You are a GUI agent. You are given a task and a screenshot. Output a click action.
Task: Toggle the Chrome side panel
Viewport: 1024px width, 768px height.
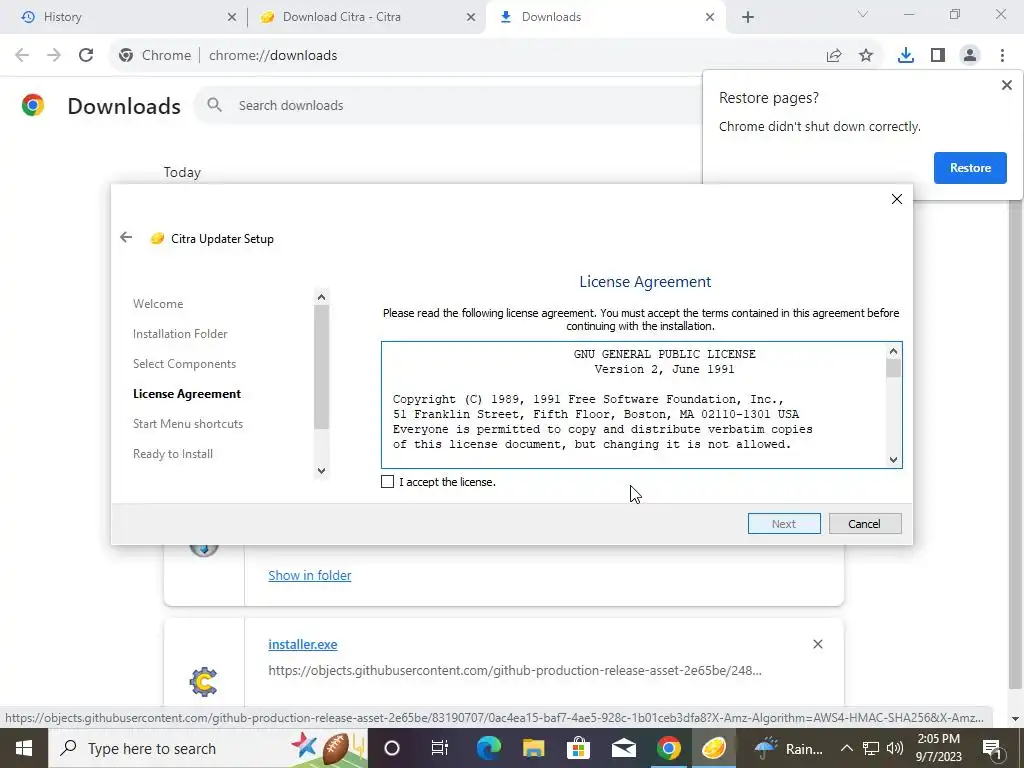(x=938, y=56)
